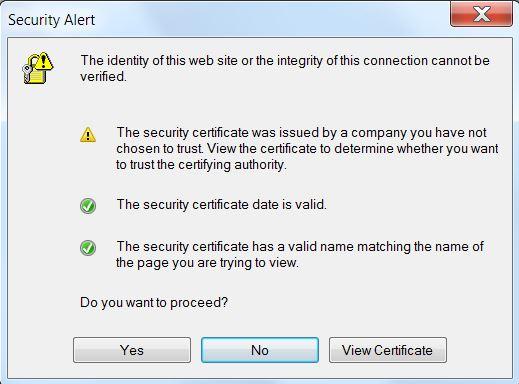Click the word "verified." under the header line
Screen dimensions: 519x384
click(103, 77)
